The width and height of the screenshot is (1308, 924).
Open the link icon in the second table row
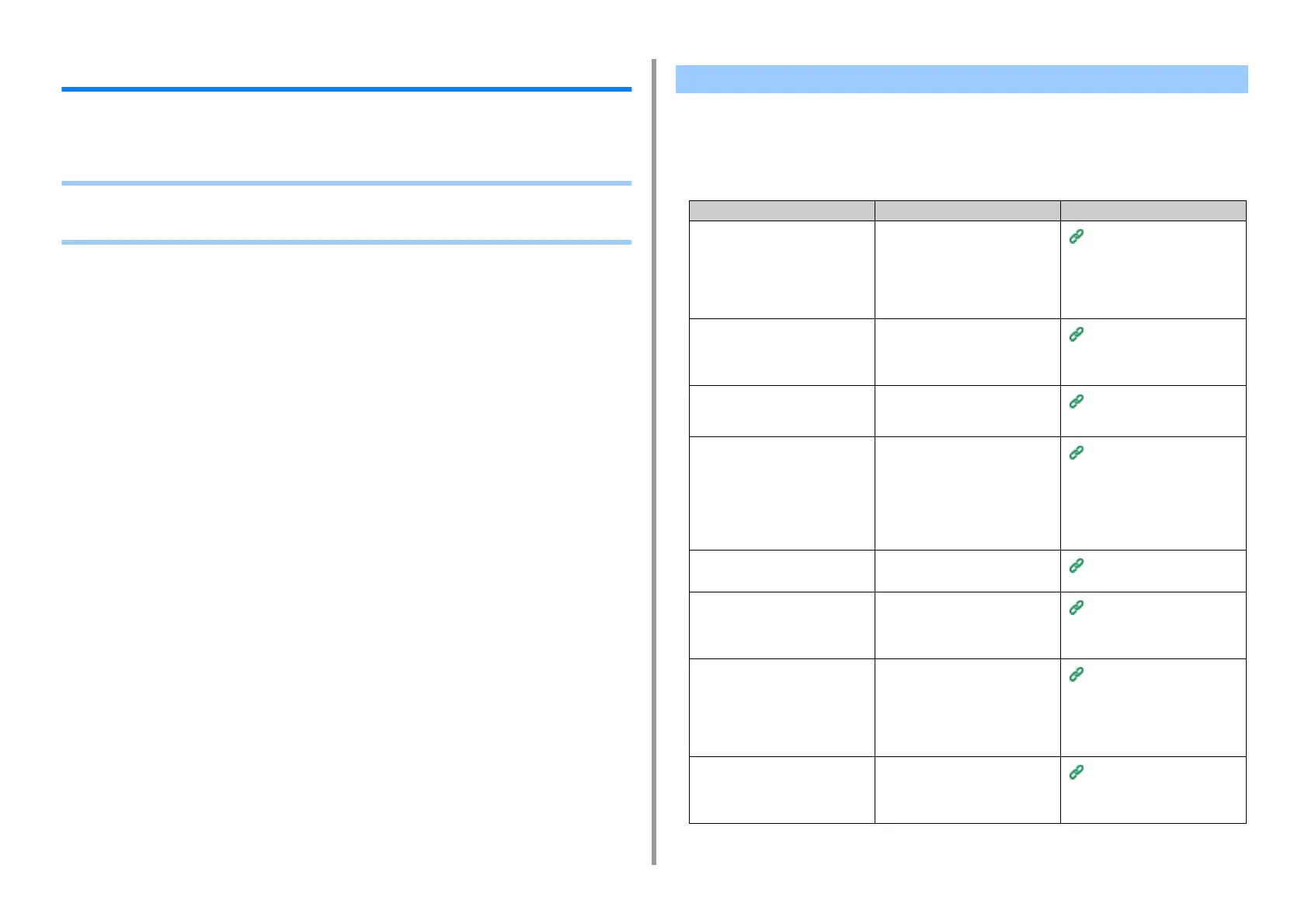coord(1077,334)
